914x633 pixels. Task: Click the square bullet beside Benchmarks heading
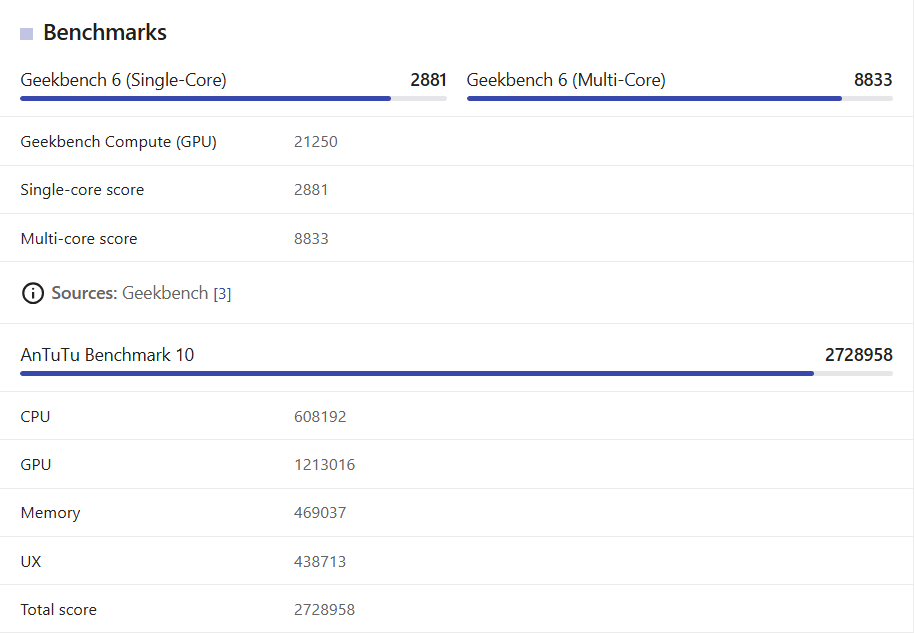coord(26,34)
